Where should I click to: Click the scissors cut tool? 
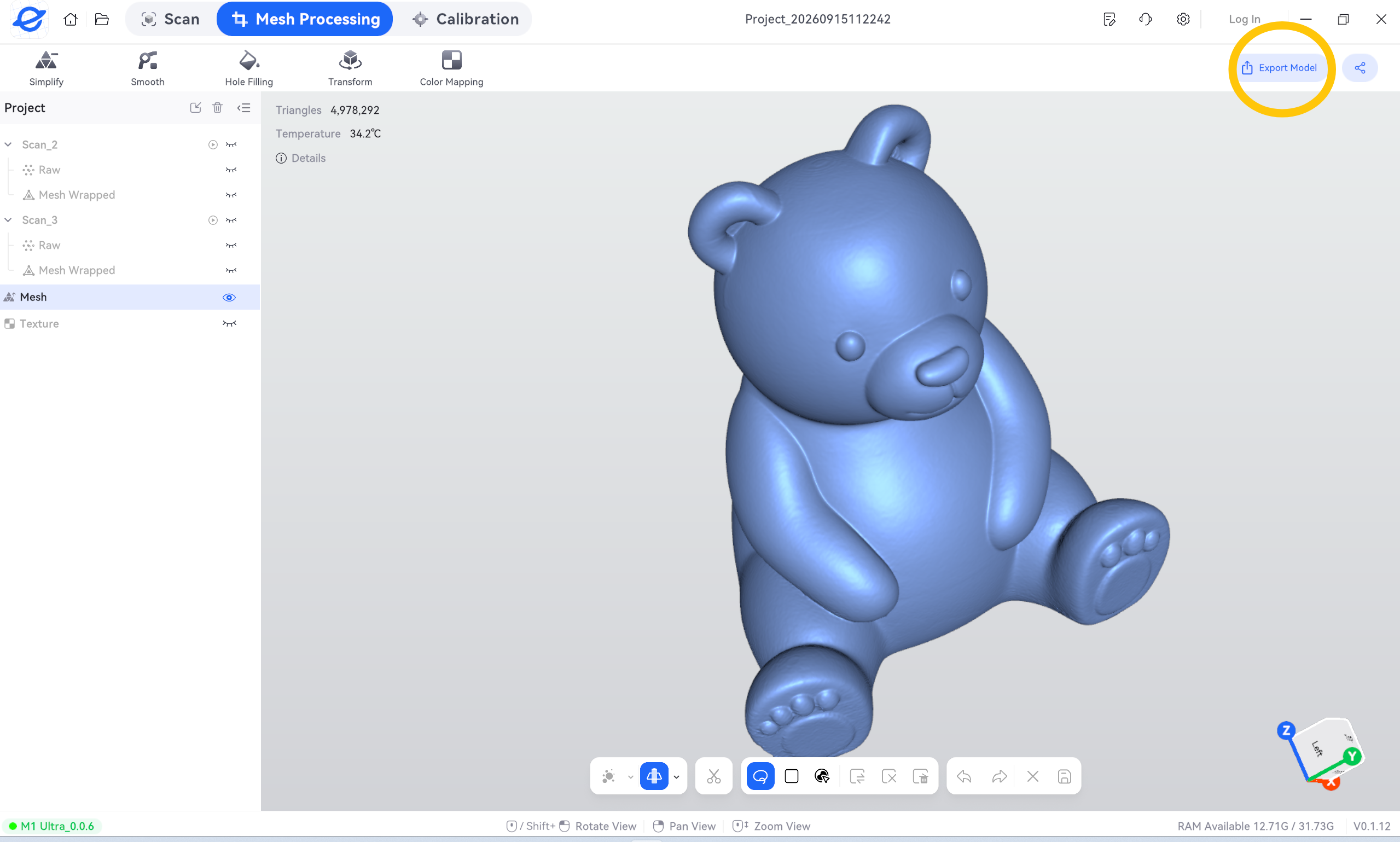tap(713, 776)
